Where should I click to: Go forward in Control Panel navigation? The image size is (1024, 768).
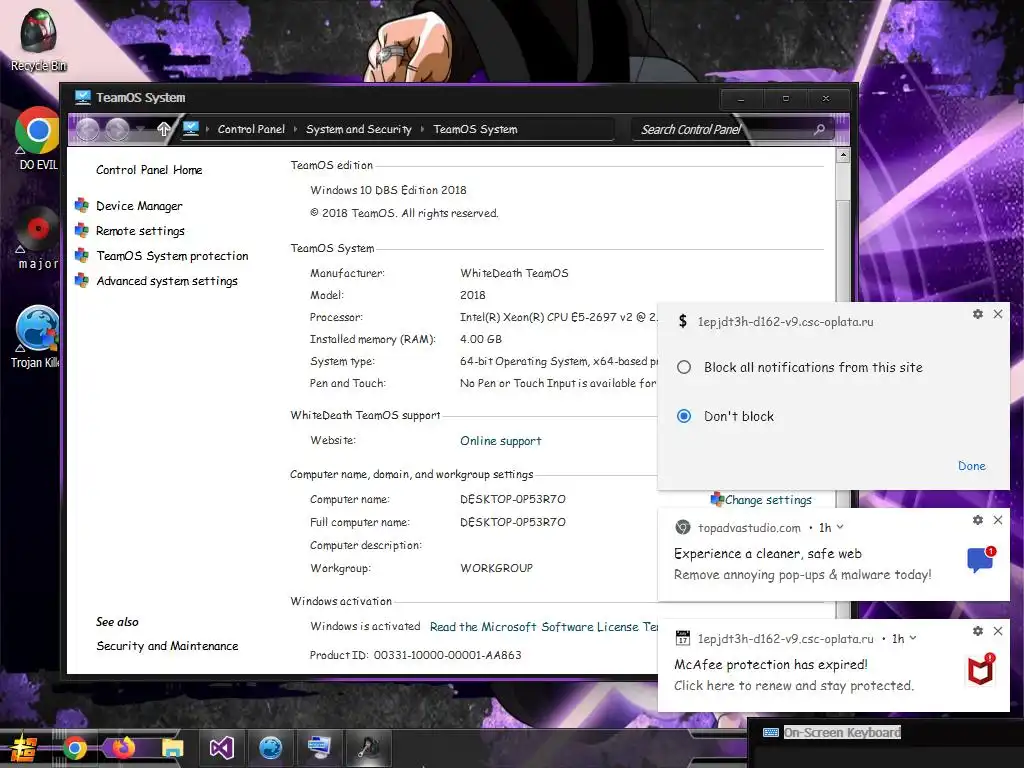click(118, 129)
